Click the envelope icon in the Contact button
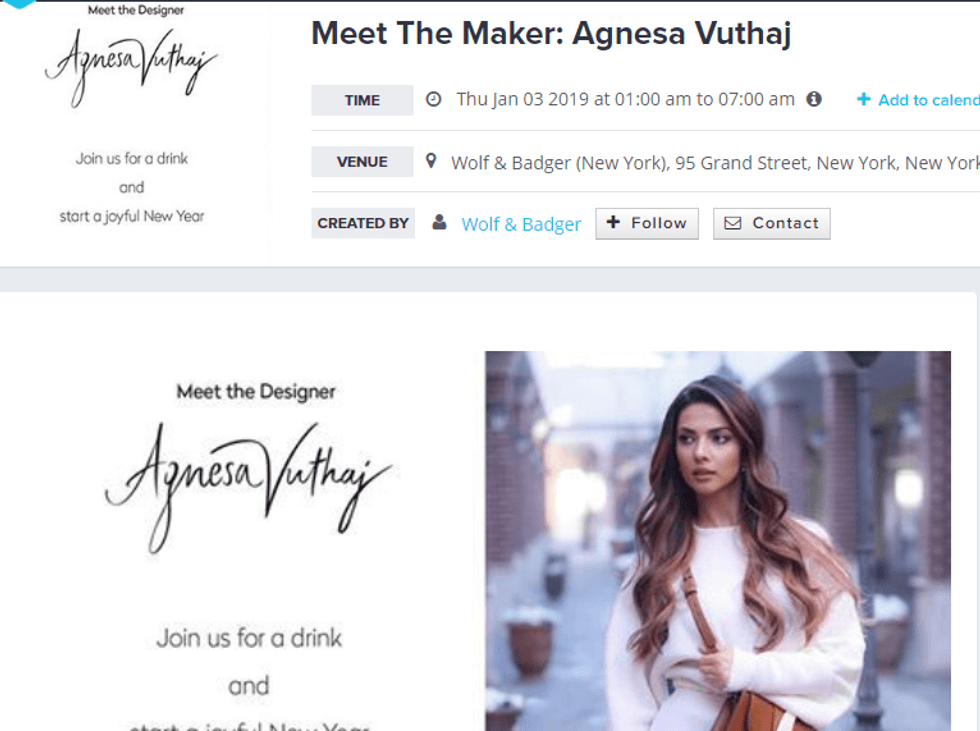Image resolution: width=980 pixels, height=731 pixels. [732, 223]
